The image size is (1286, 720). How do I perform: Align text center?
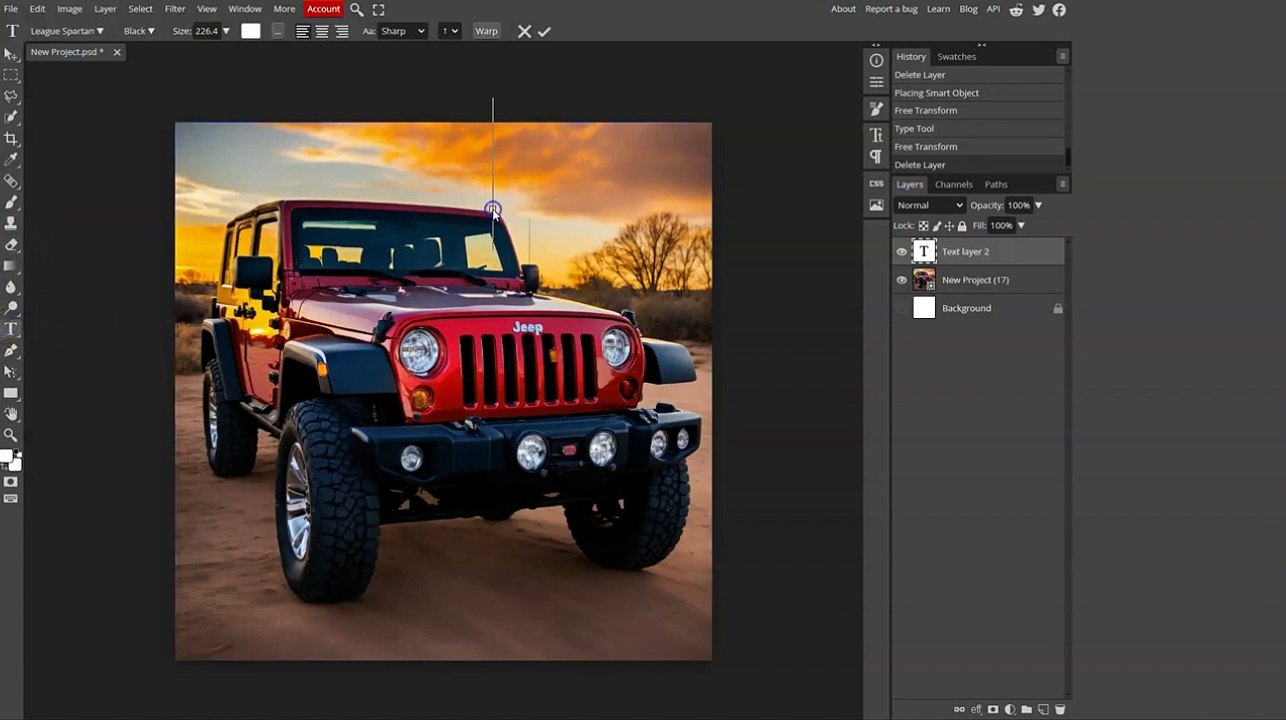pos(322,31)
